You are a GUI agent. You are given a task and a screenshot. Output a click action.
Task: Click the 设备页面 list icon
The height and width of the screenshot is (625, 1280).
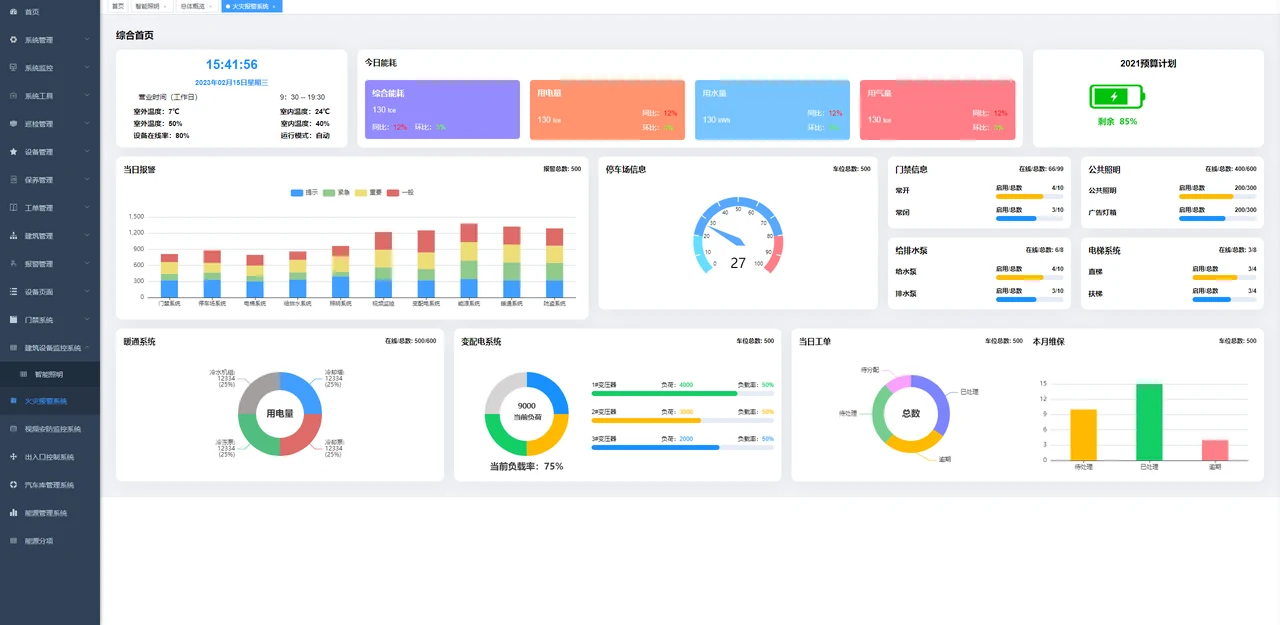(13, 292)
